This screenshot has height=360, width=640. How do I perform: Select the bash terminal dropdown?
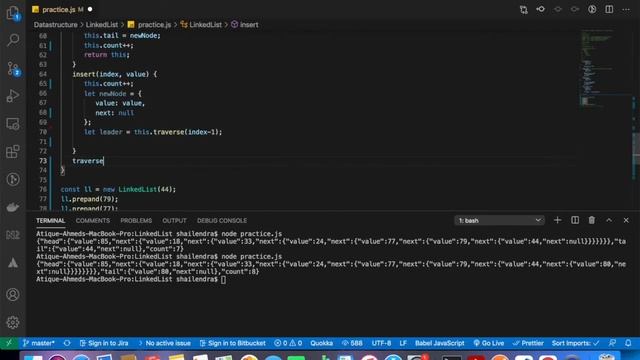tap(500, 220)
